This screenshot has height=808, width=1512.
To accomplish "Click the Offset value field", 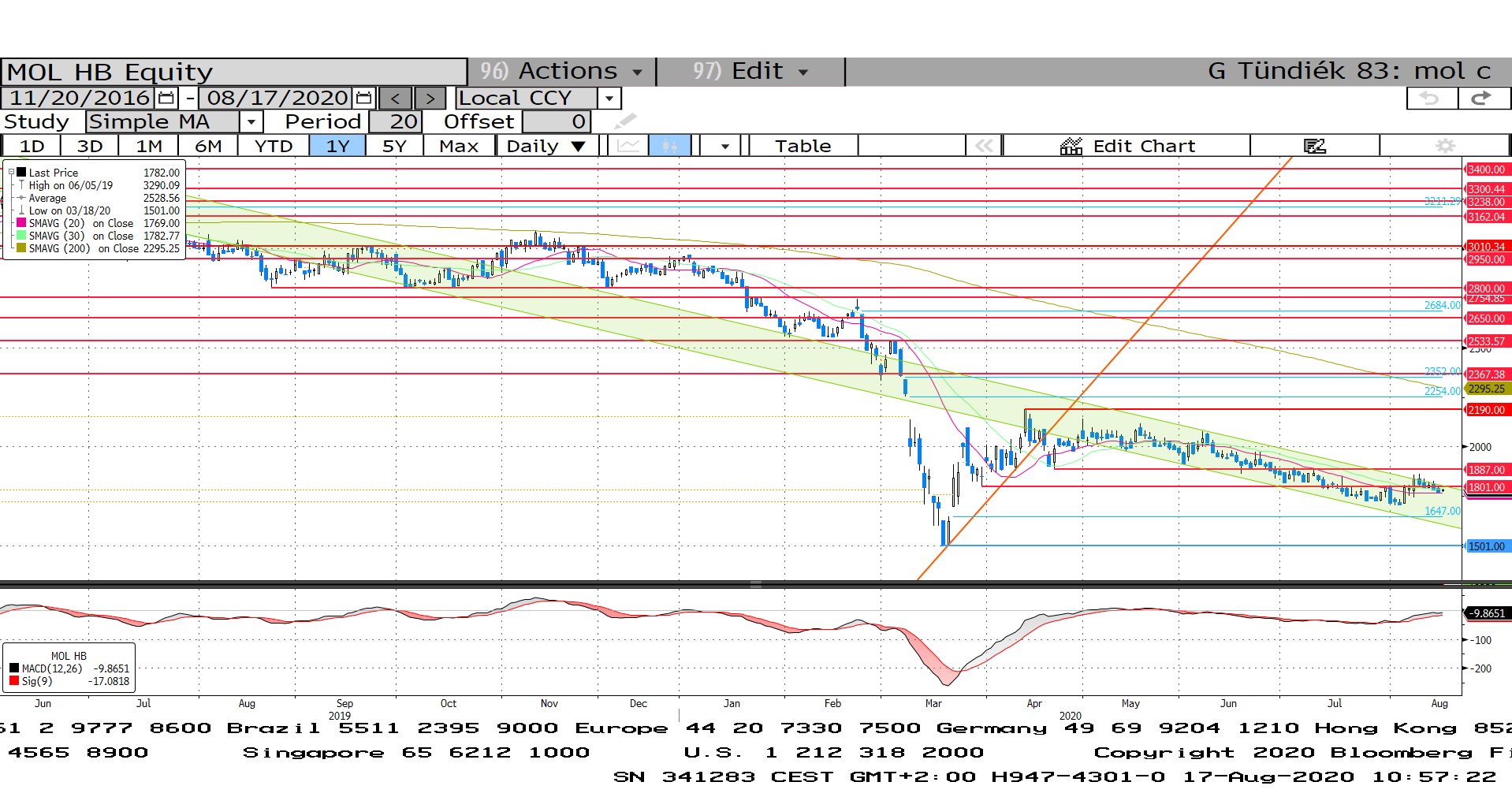I will coord(557,121).
